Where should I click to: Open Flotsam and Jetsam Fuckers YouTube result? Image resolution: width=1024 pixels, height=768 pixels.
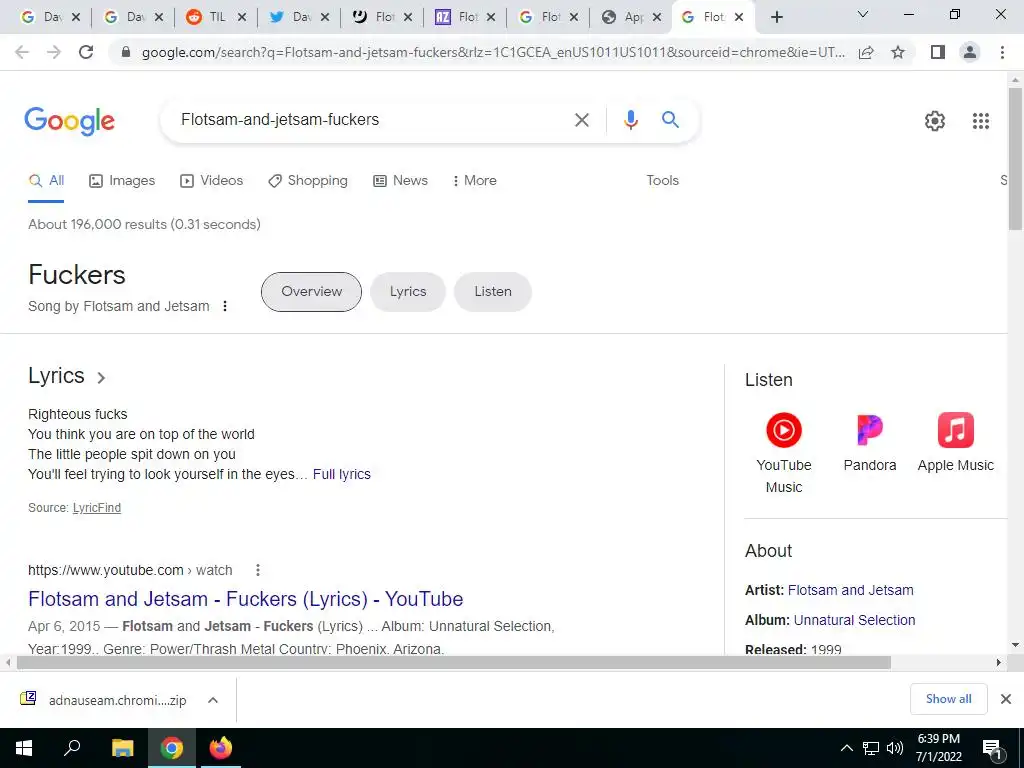[x=246, y=599]
